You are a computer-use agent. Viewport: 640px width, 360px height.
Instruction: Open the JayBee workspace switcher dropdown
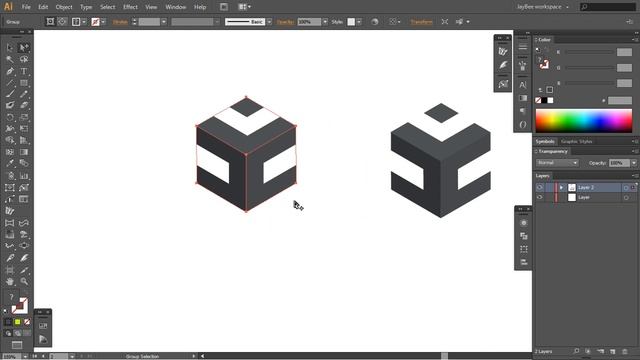543,7
